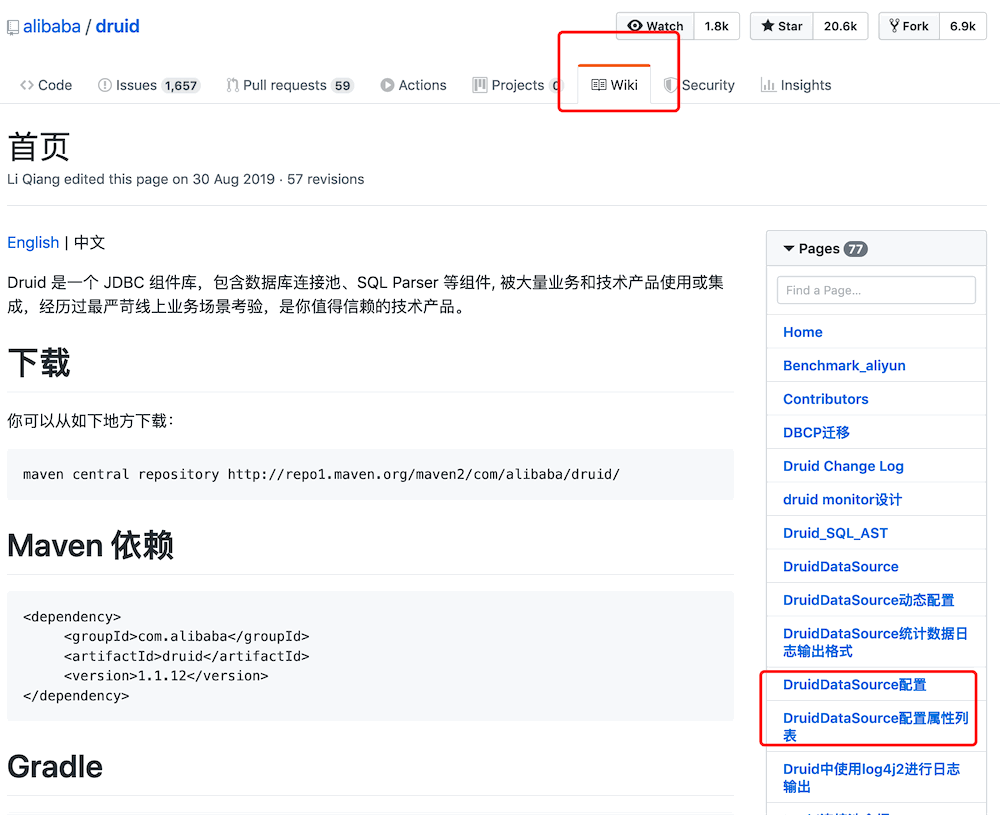View the 6.9k forks count
Screen dimensions: 1000x815
click(962, 26)
